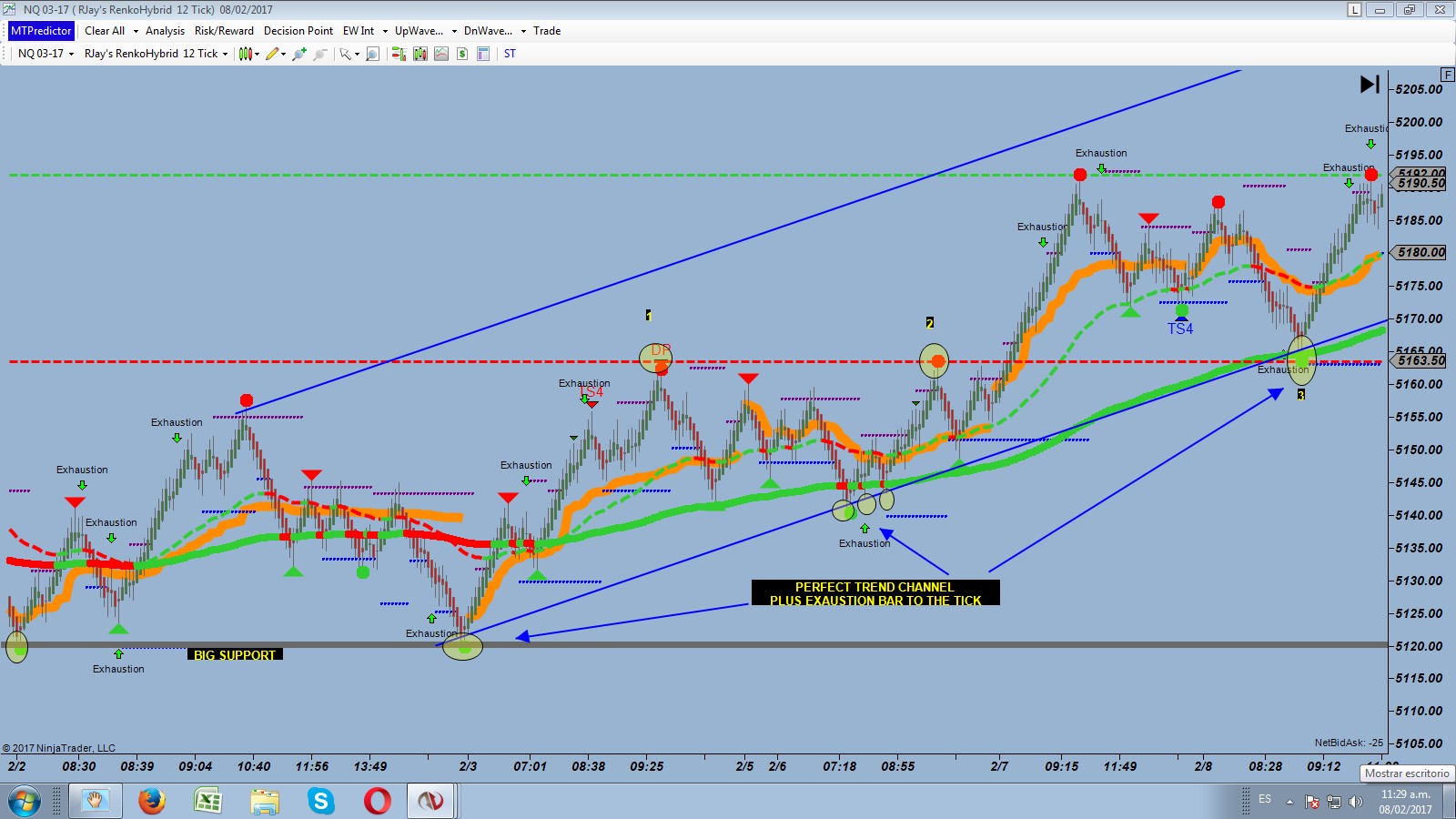Expand the DnWave dropdown arrow
Image resolution: width=1456 pixels, height=819 pixels.
(x=523, y=31)
